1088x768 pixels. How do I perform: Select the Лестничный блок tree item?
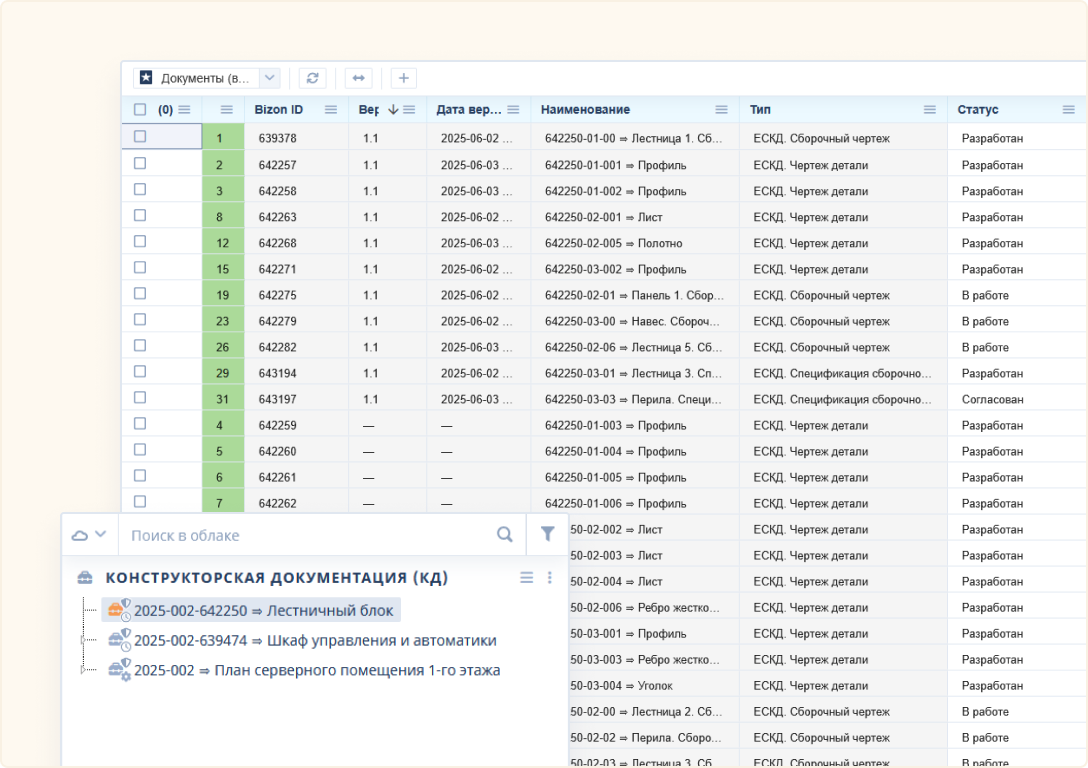click(x=264, y=611)
